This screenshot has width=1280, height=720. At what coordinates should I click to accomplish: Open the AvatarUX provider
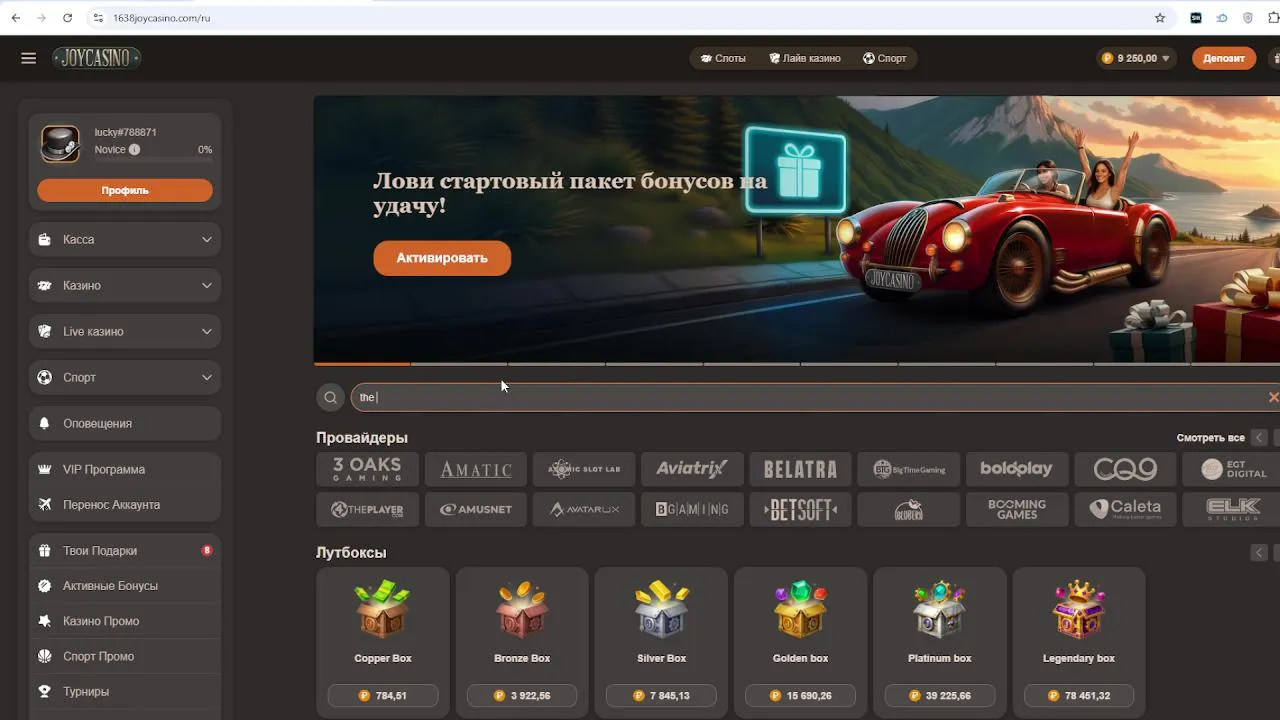click(x=584, y=509)
